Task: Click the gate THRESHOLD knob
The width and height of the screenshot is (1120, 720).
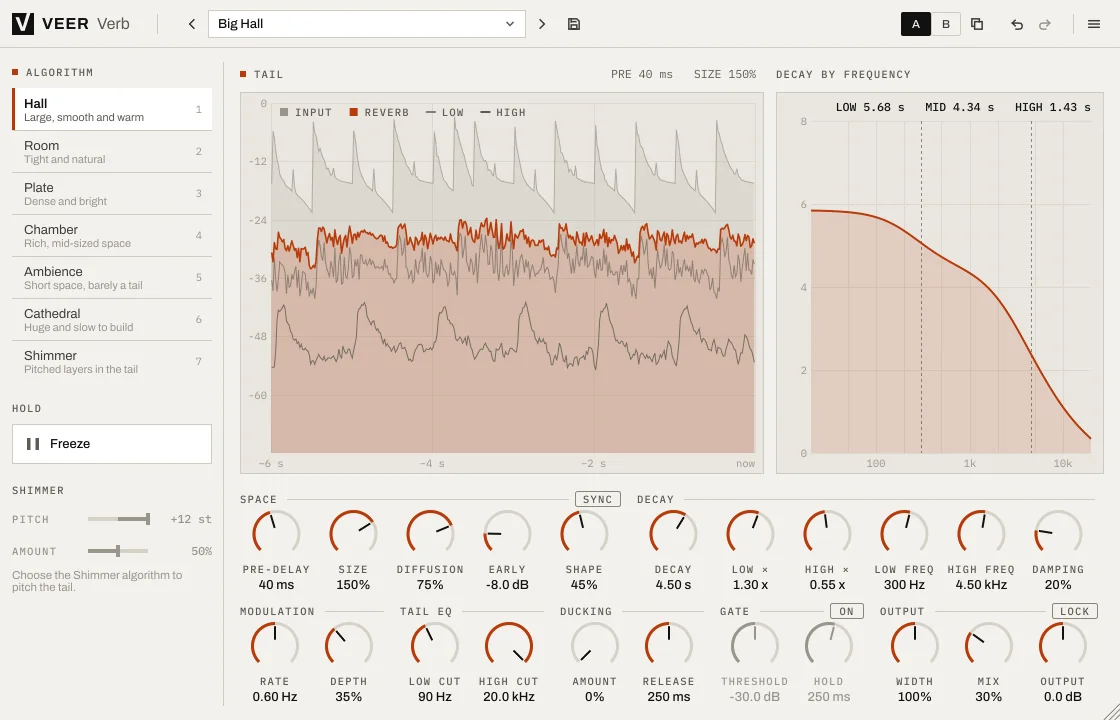Action: (x=754, y=646)
